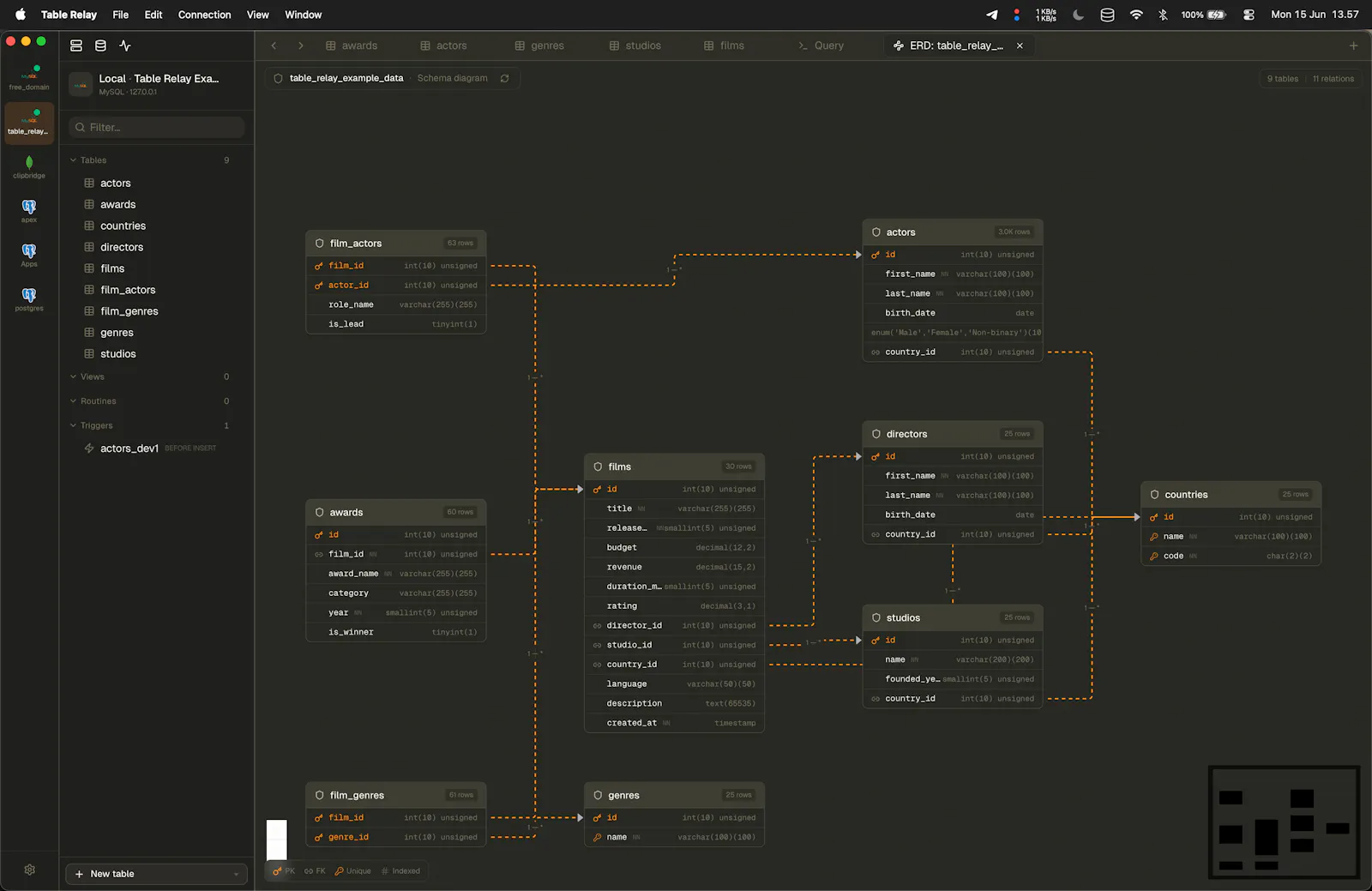Click the code column in countries entity

(x=1231, y=556)
